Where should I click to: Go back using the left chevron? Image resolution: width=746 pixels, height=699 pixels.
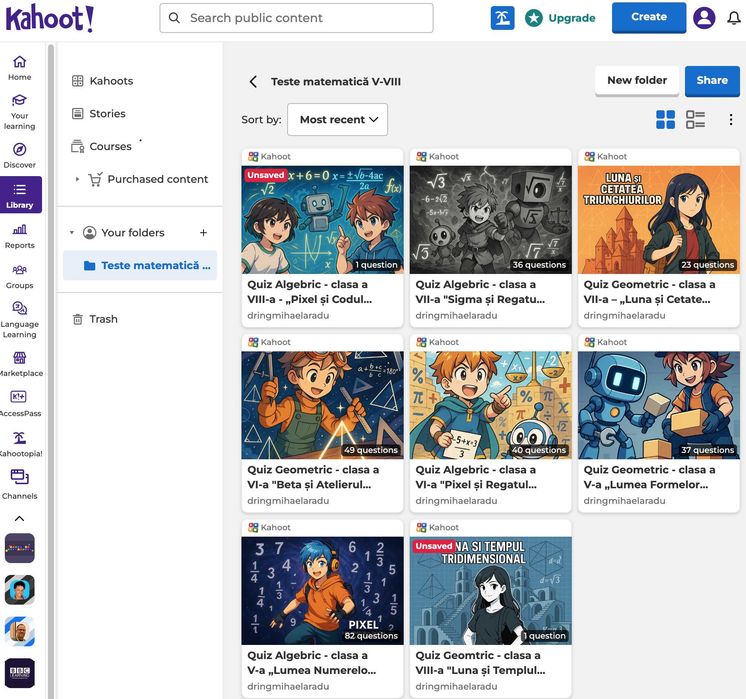tap(253, 82)
